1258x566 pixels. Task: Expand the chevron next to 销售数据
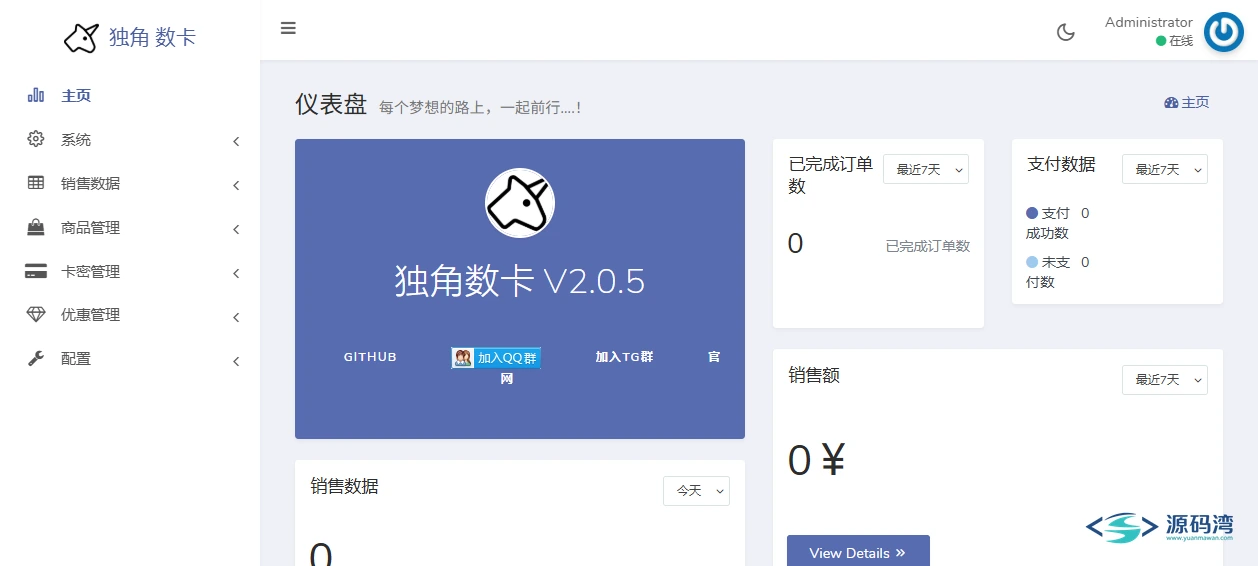[x=236, y=185]
